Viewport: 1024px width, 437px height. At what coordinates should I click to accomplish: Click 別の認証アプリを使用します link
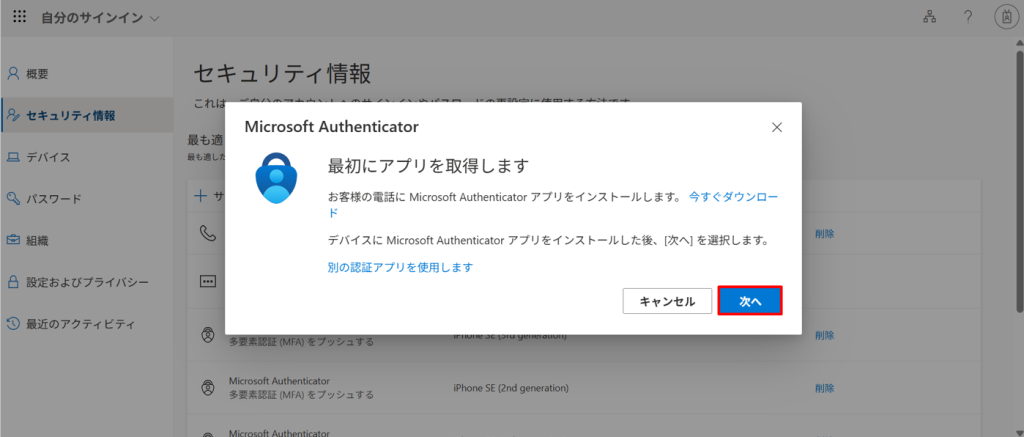(x=400, y=267)
